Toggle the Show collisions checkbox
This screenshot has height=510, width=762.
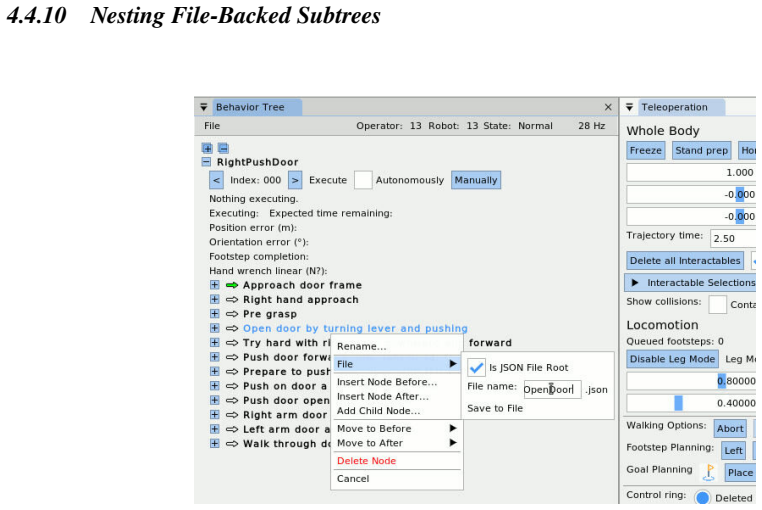[x=717, y=304]
